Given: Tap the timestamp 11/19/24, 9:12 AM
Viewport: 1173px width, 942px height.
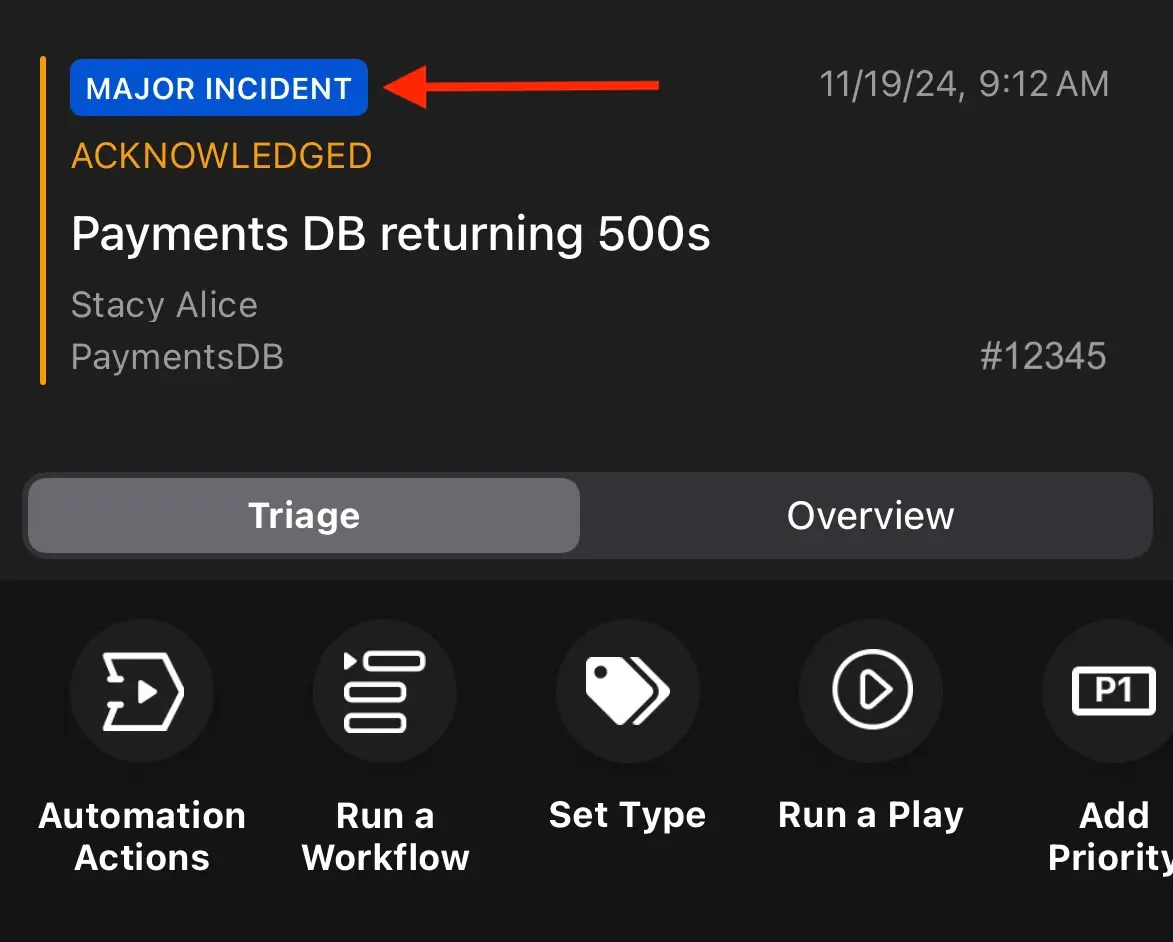Looking at the screenshot, I should [964, 84].
